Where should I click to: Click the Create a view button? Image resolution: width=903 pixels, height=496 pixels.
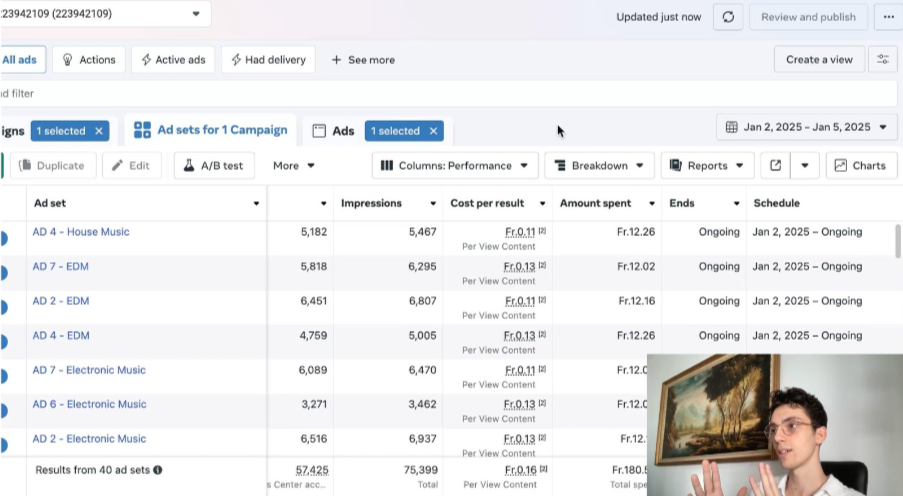coord(819,60)
